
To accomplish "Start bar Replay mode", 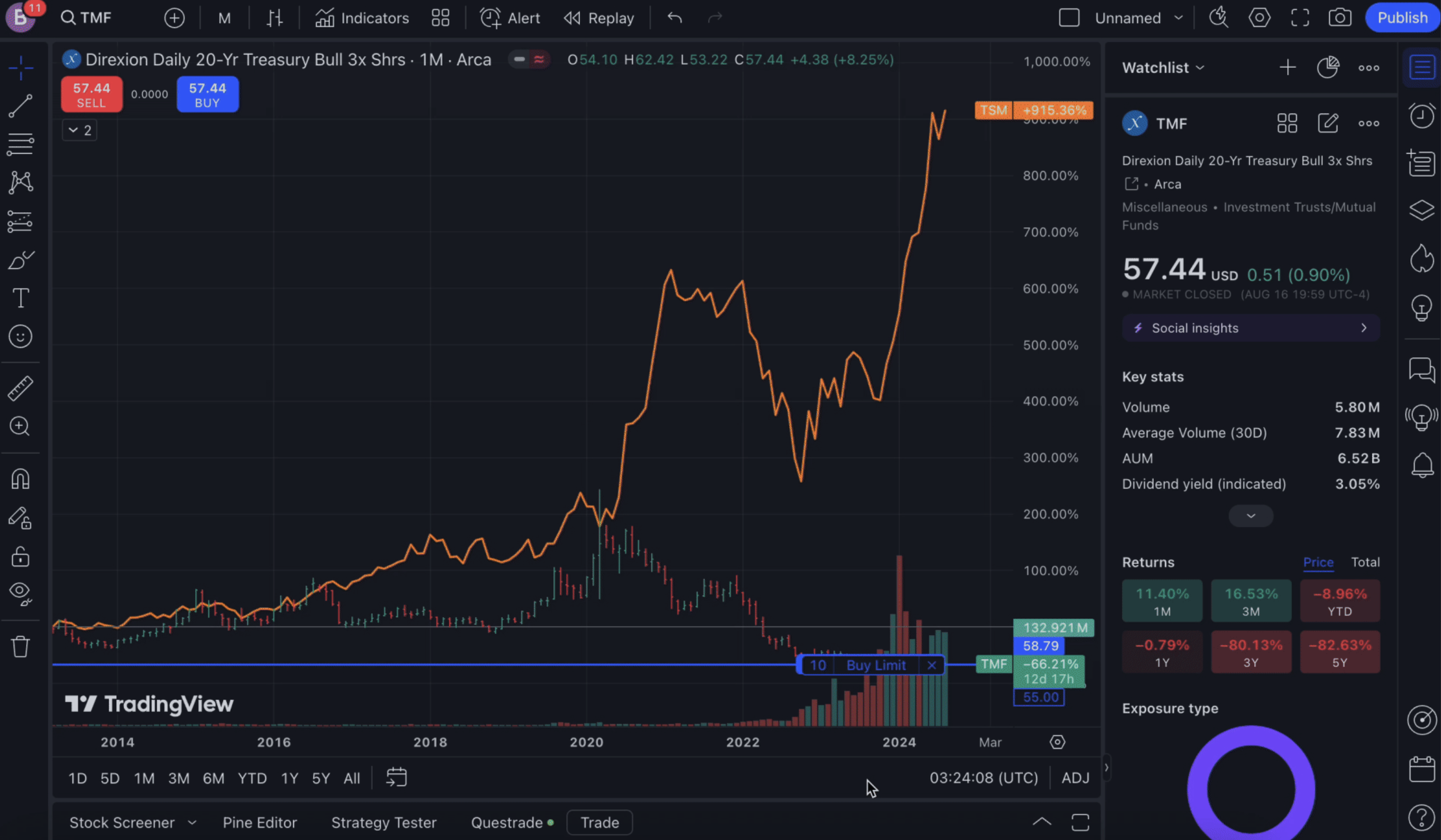I will coord(598,18).
